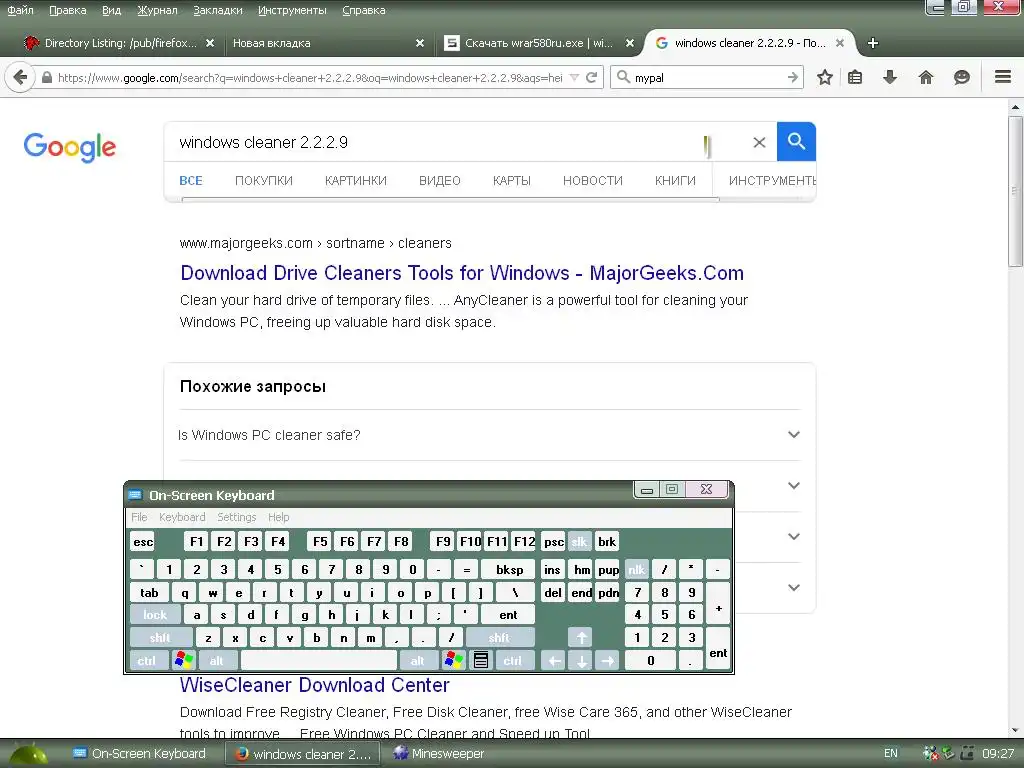Go to the home page icon
The image size is (1024, 768).
point(925,77)
